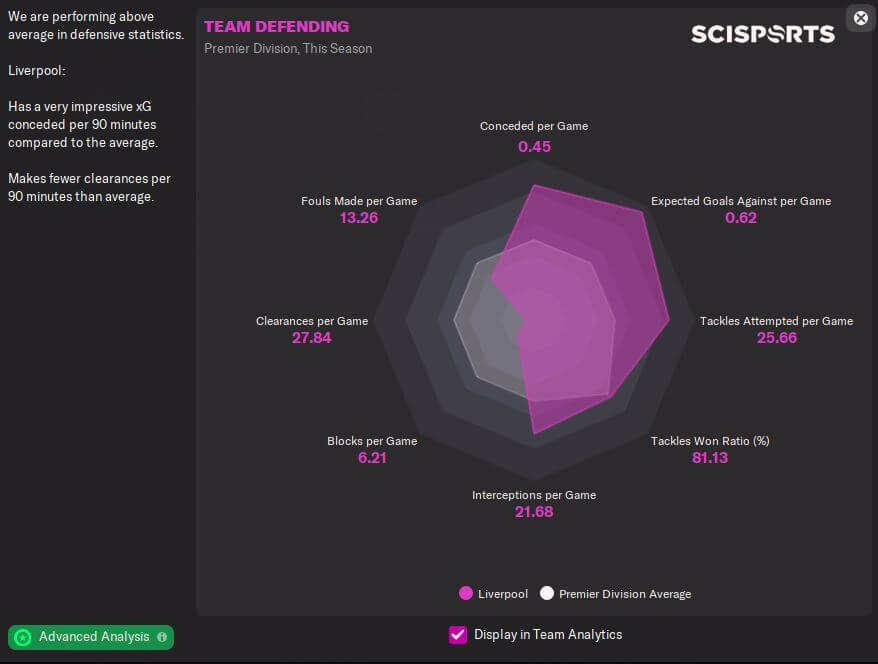The width and height of the screenshot is (878, 664).
Task: Click the 21.68 interceptions value
Action: (x=534, y=512)
